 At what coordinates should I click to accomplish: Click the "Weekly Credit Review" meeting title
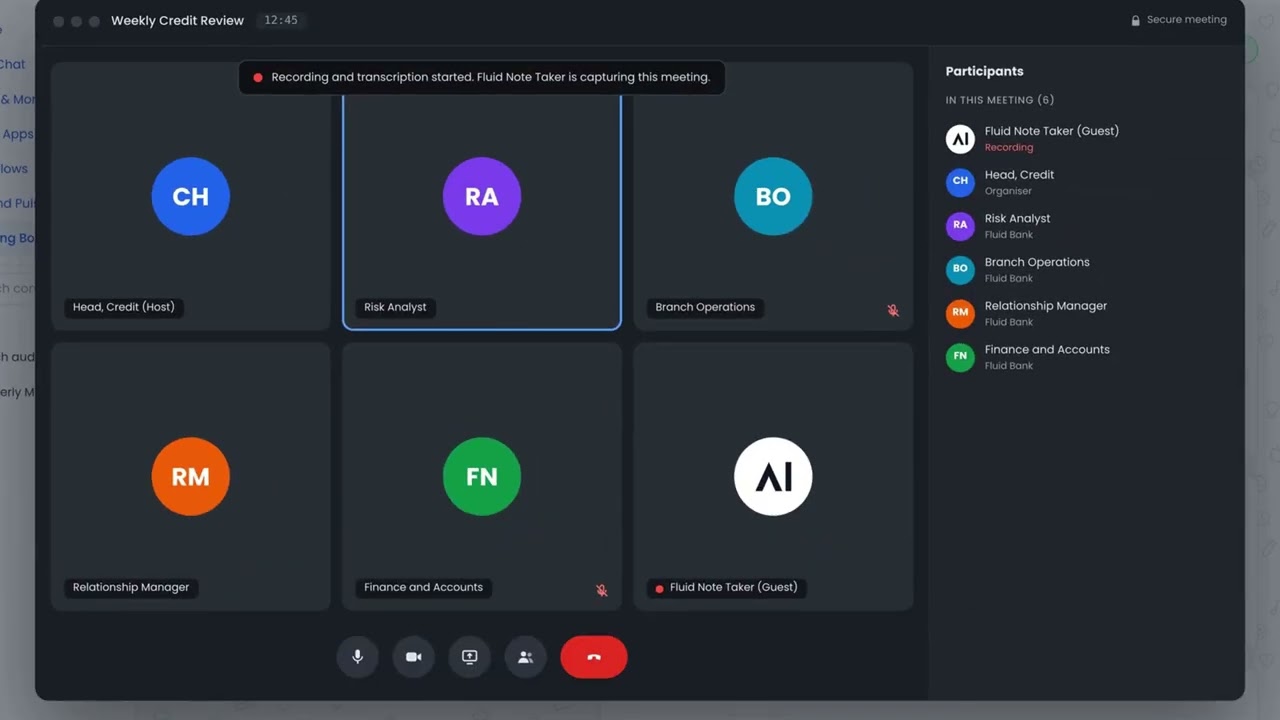177,20
